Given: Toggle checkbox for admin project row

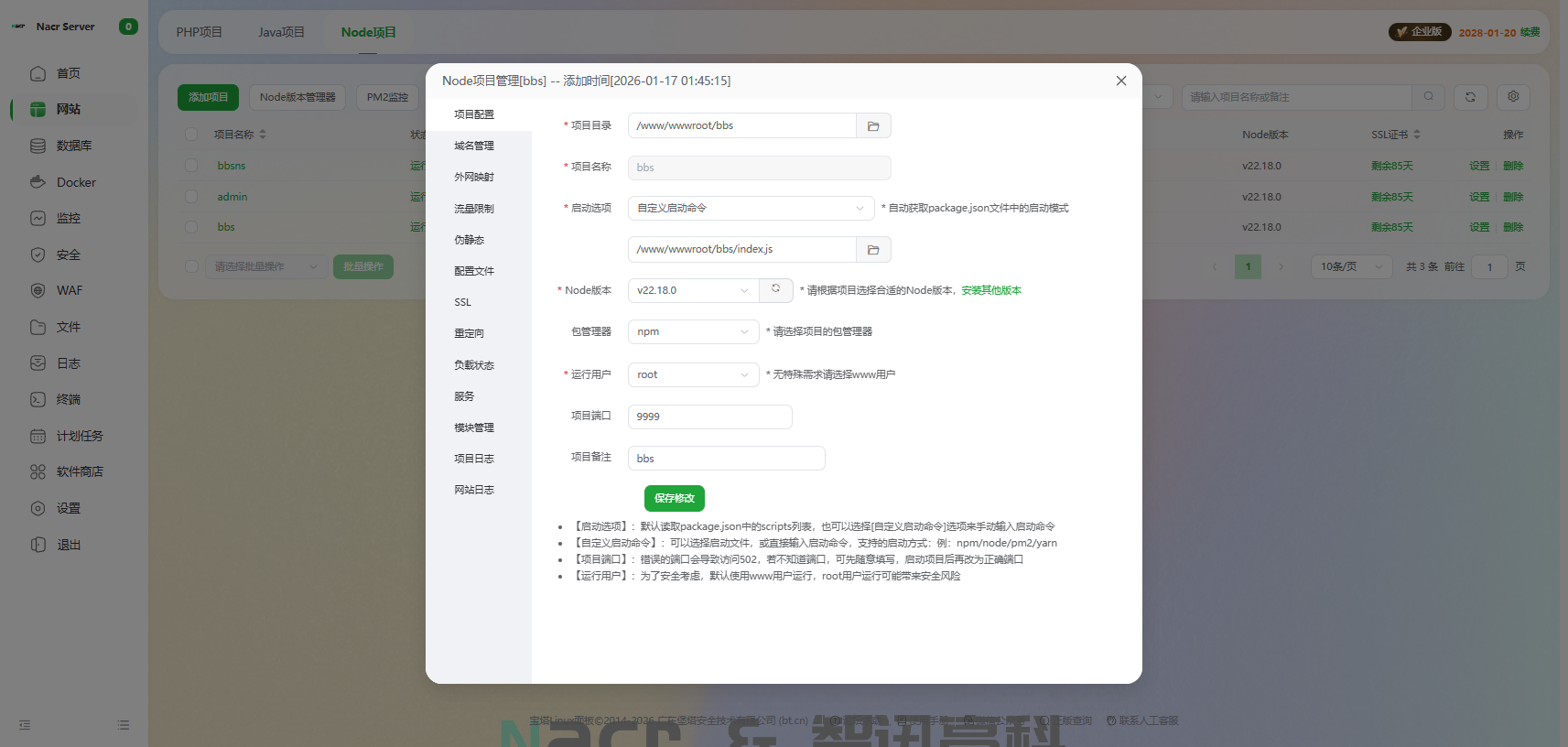Looking at the screenshot, I should [191, 197].
